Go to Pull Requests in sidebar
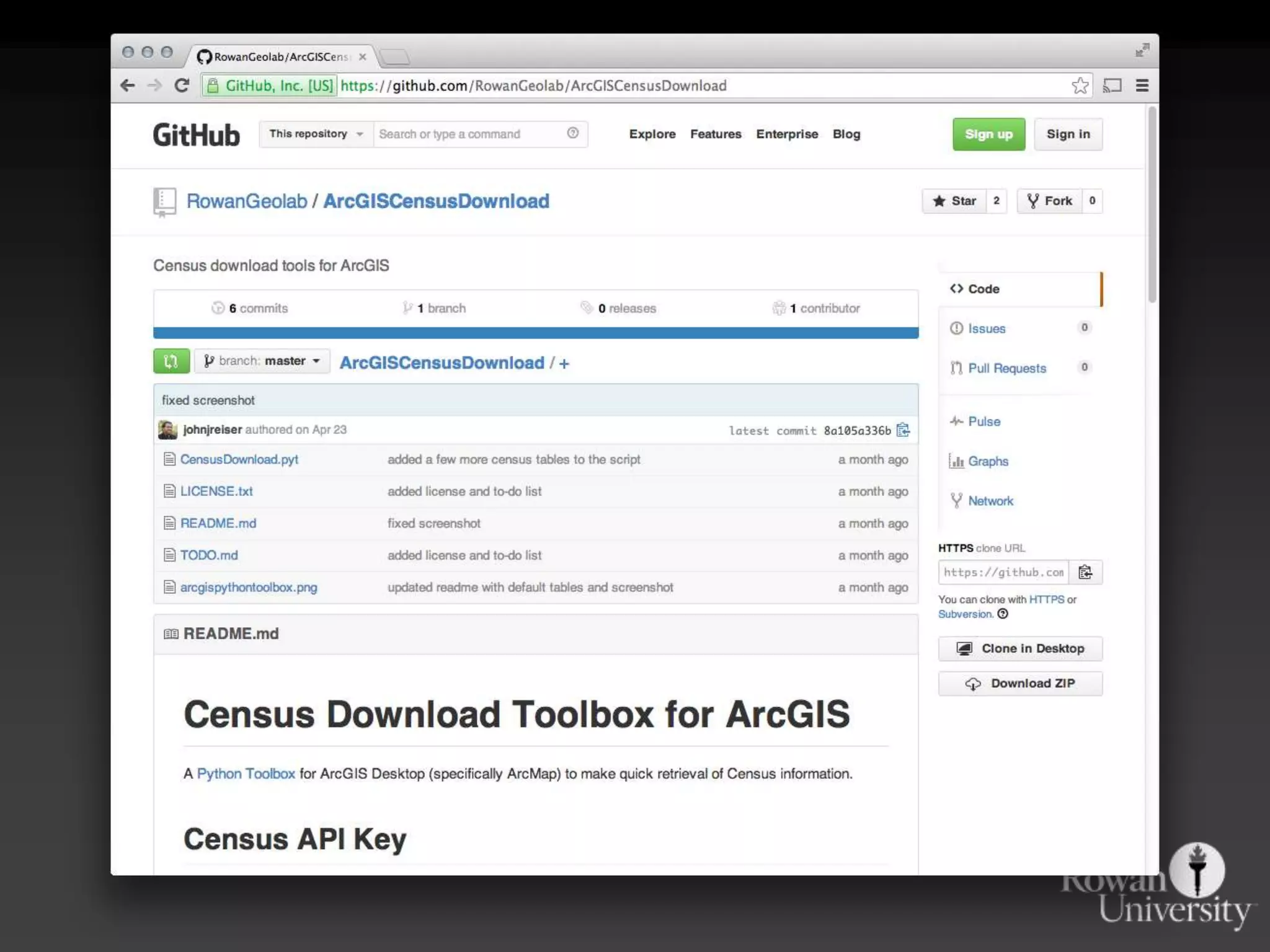 [1006, 368]
